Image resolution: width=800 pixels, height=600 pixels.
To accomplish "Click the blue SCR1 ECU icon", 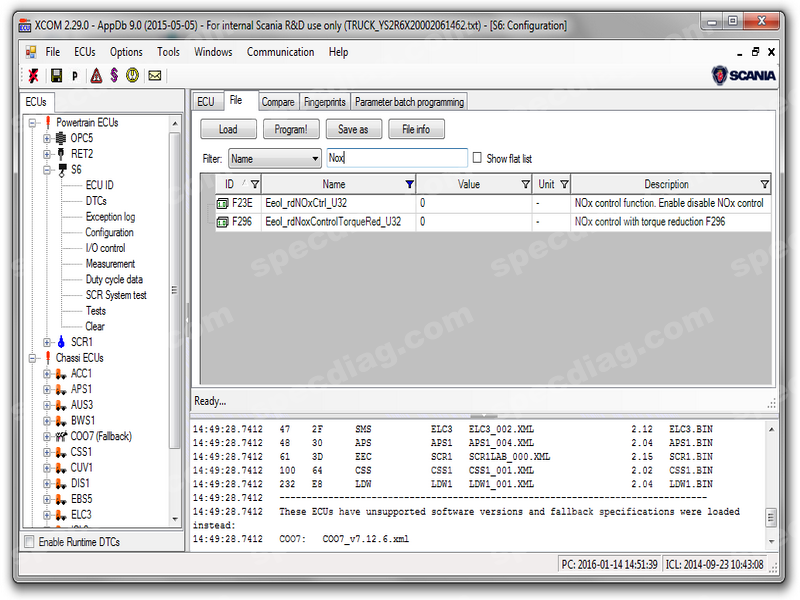I will pyautogui.click(x=62, y=342).
